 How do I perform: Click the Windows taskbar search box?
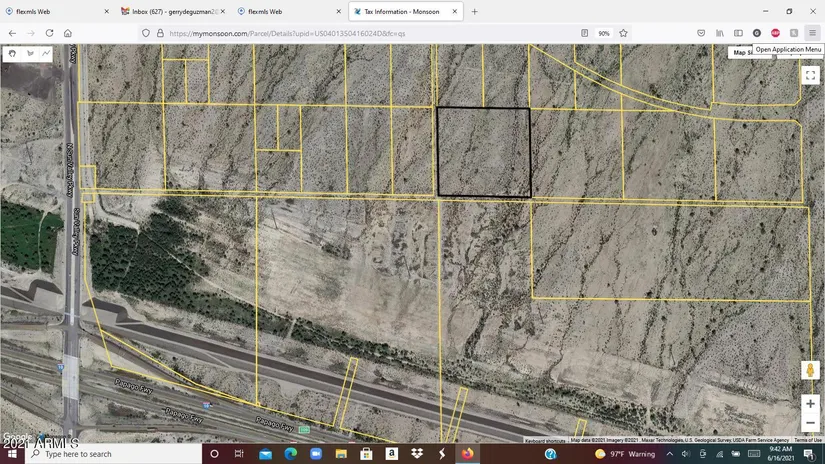click(110, 454)
